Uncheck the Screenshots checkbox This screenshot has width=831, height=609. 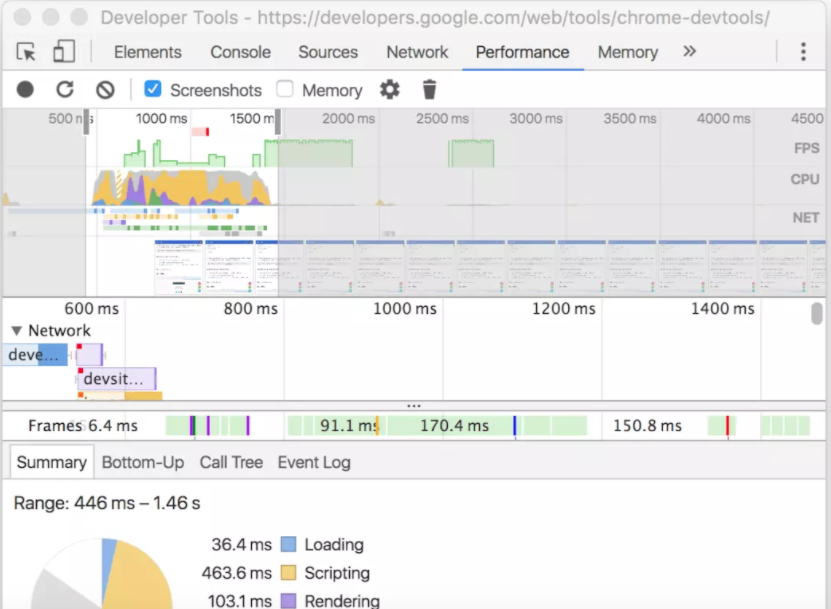(x=153, y=89)
